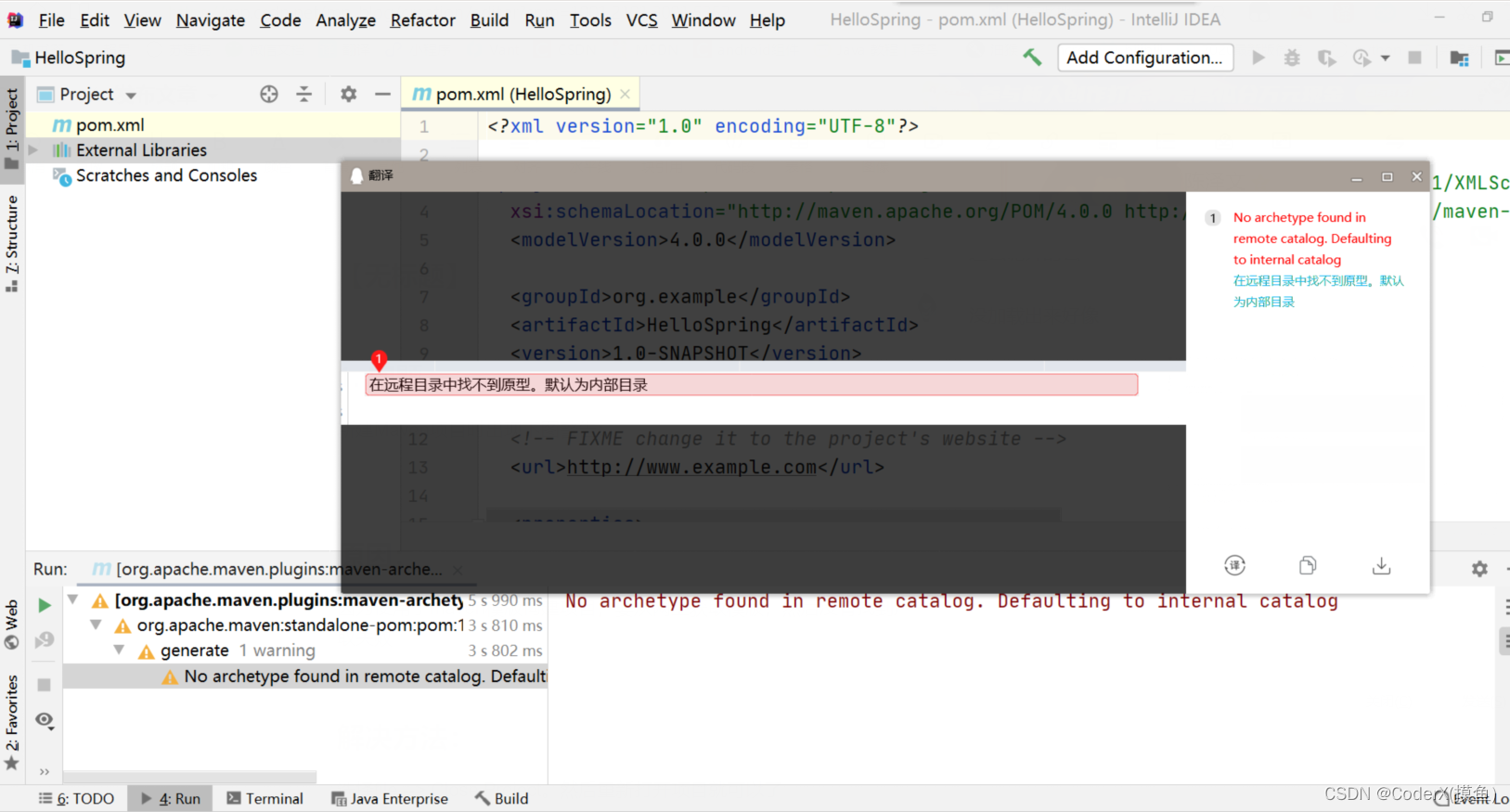Toggle the eye view icon in Run panel

45,720
